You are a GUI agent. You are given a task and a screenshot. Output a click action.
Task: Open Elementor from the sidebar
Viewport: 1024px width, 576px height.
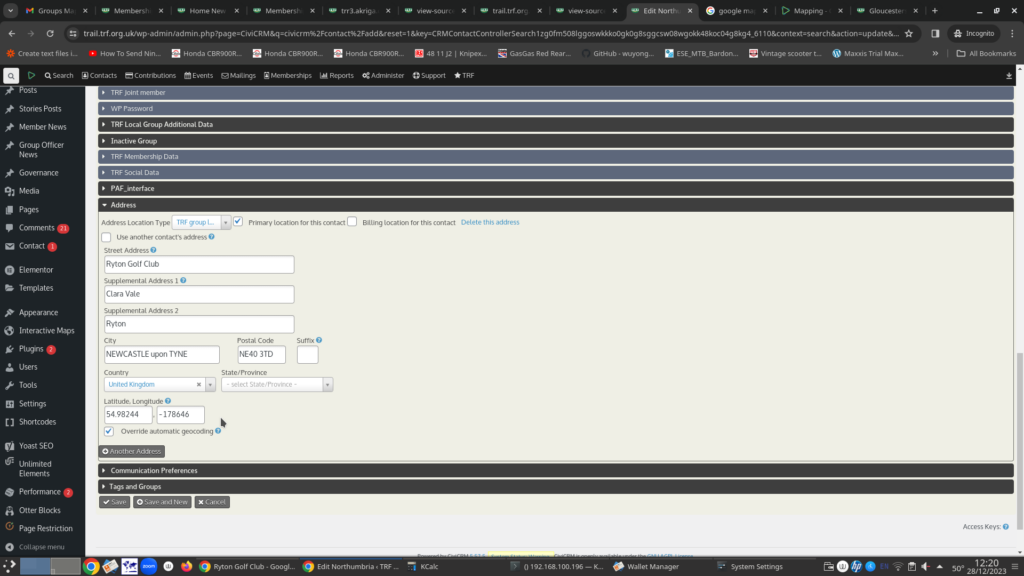(x=35, y=270)
